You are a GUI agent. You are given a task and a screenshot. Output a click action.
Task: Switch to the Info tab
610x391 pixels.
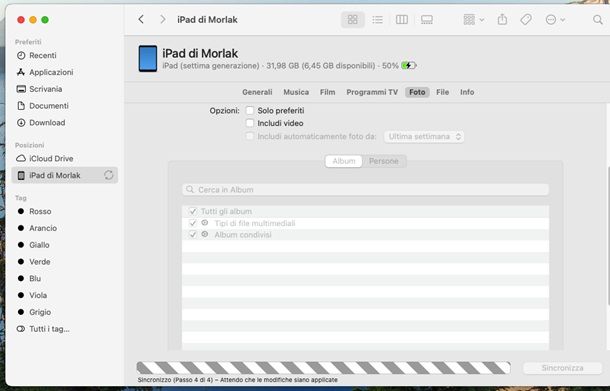tap(467, 92)
